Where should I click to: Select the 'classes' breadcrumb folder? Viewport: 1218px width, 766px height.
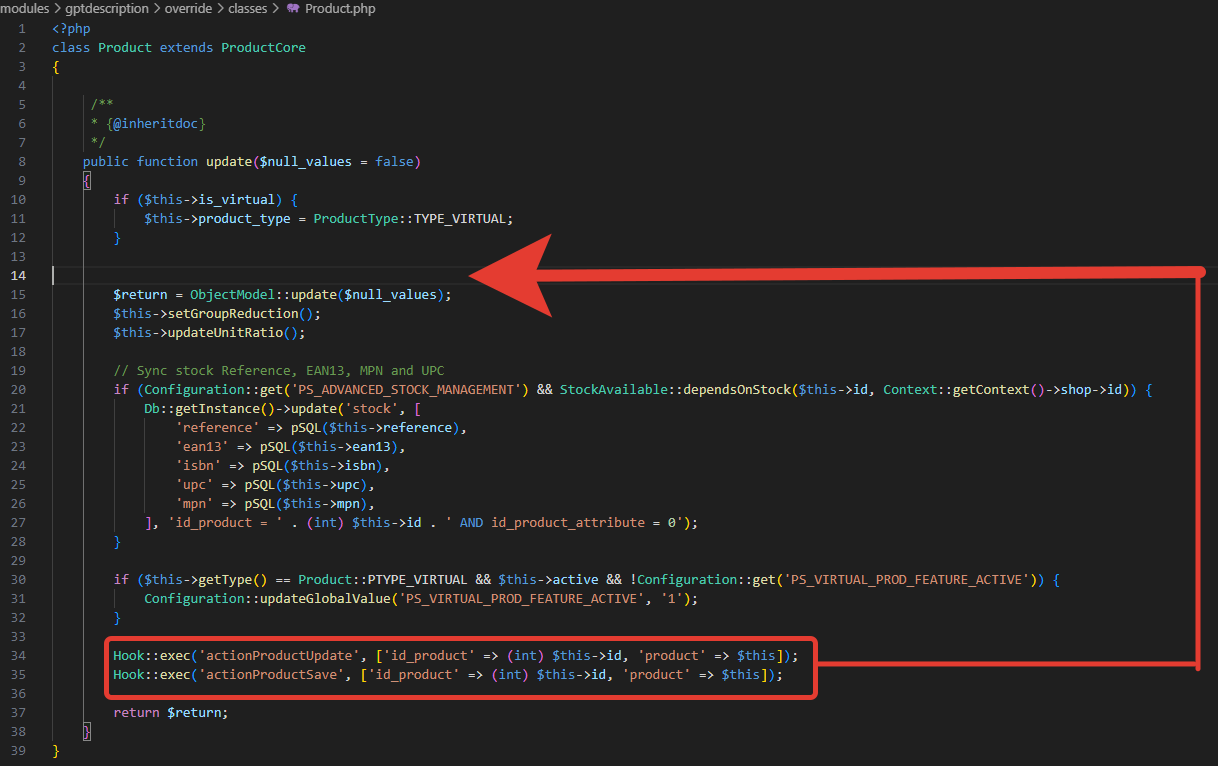246,8
